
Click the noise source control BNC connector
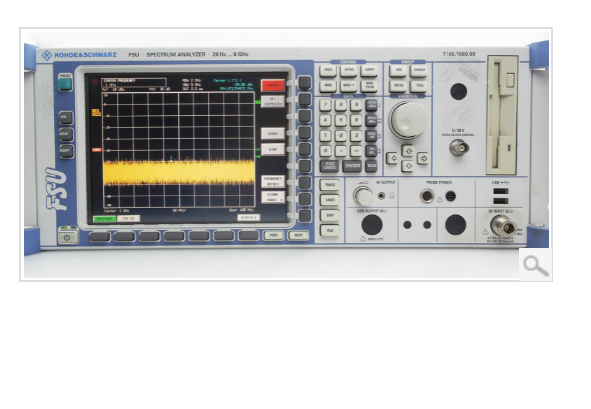tap(459, 148)
